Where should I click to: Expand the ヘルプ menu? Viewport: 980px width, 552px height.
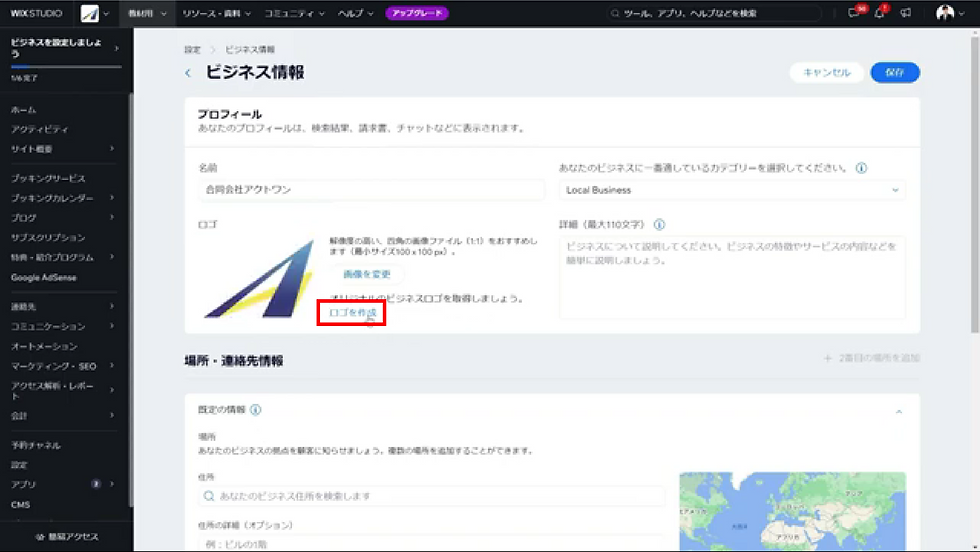coord(356,13)
